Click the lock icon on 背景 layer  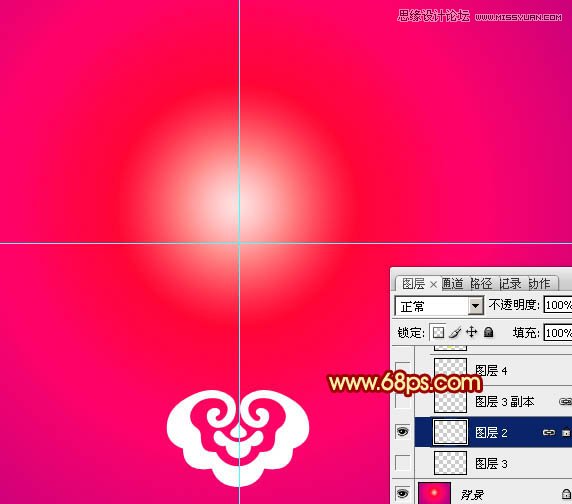click(566, 494)
